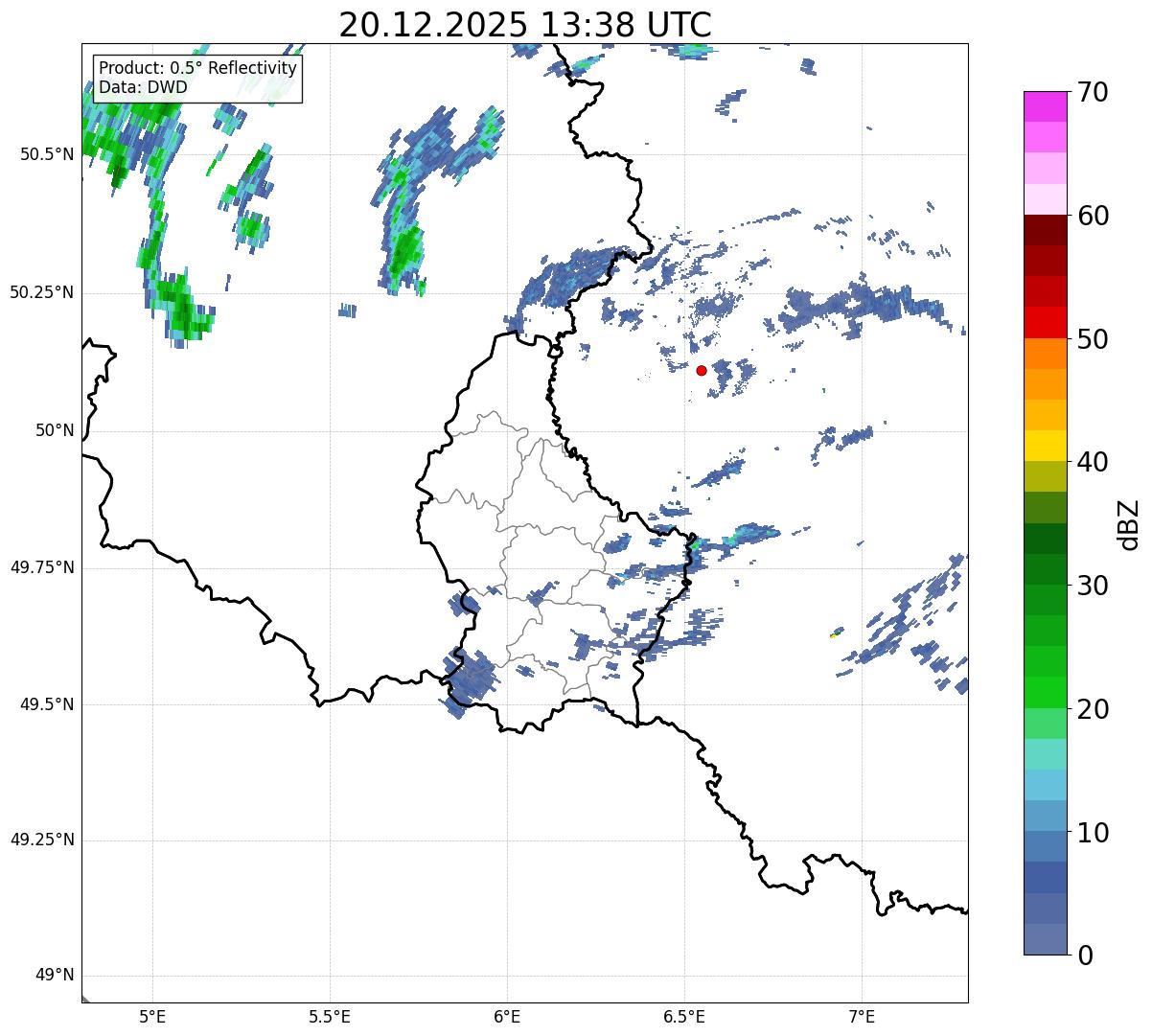
Task: Click the dBZ colorbar axis label
Action: [x=1130, y=524]
